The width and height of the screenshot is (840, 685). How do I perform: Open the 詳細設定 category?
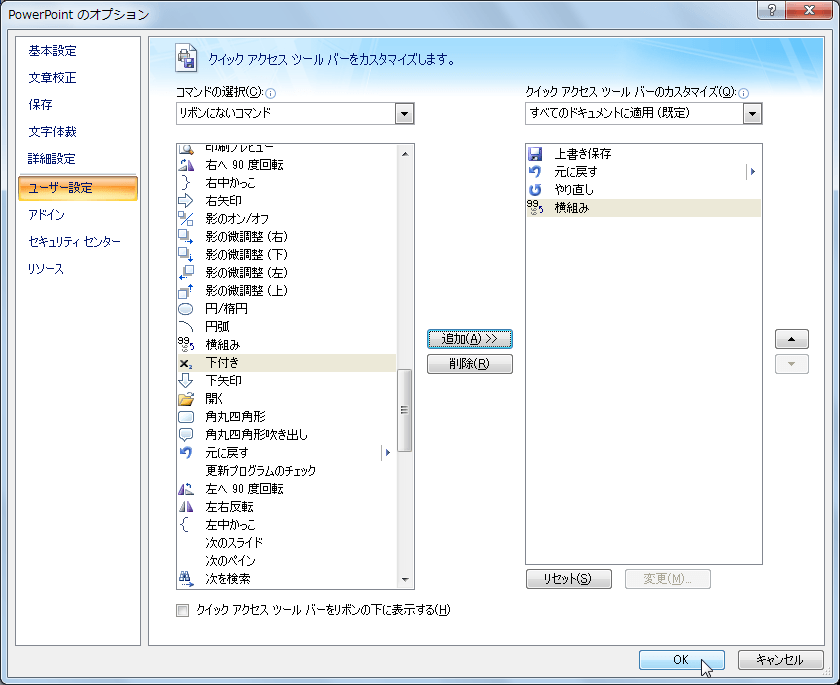point(52,159)
